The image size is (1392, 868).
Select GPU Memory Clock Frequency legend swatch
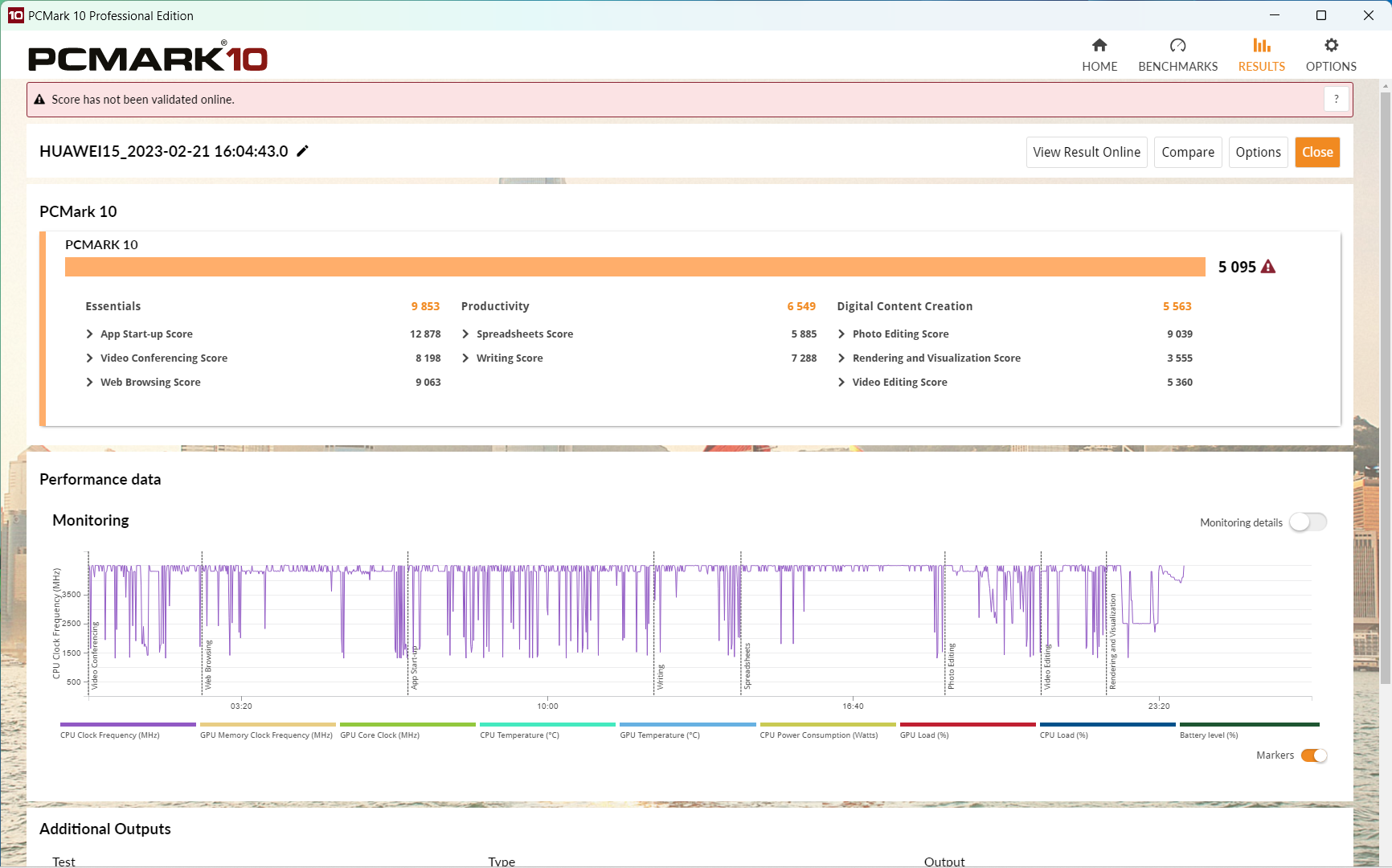coord(268,724)
